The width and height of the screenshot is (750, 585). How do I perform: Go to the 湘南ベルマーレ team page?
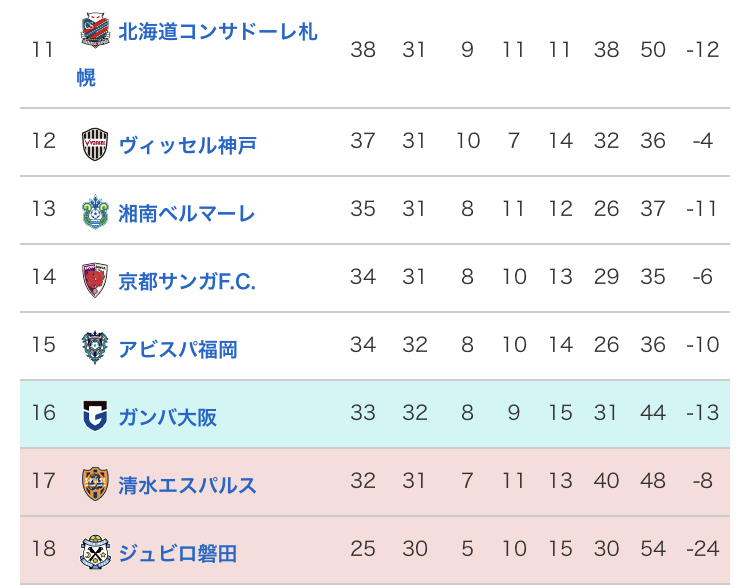187,213
